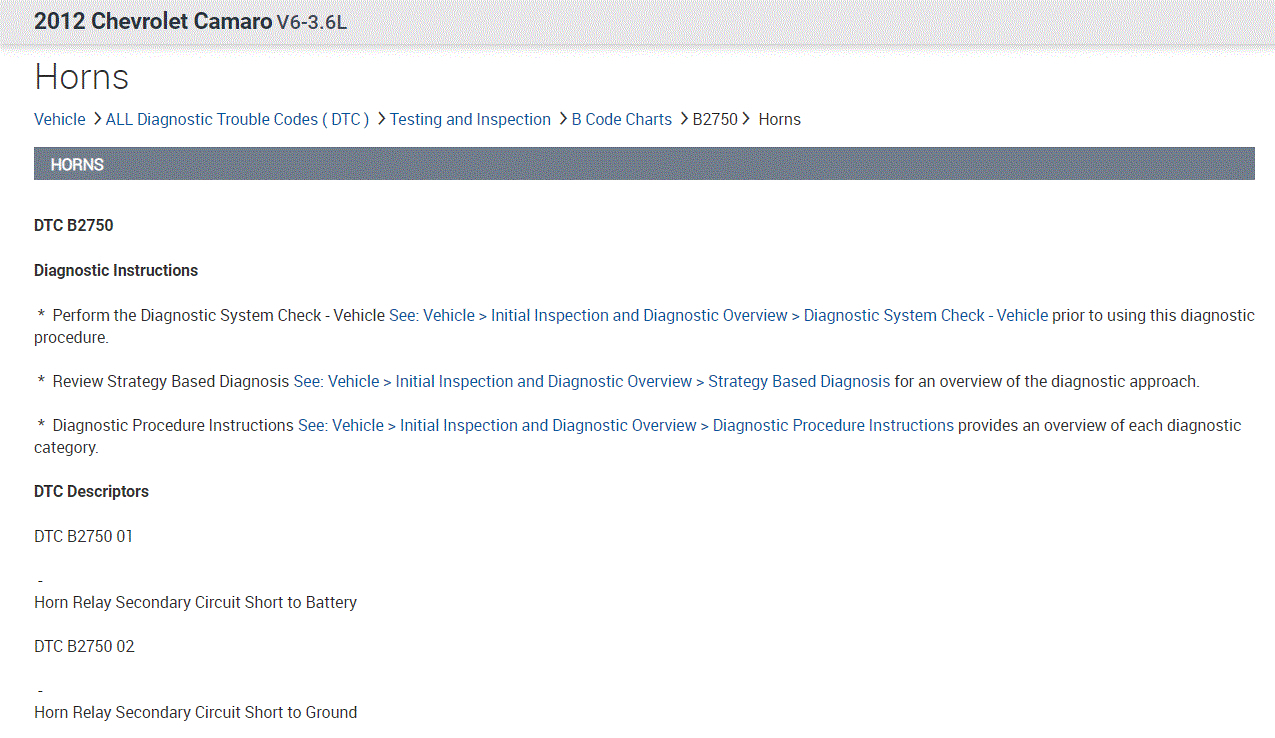Click the gray HORNS section header bar
Image resolution: width=1275 pixels, height=738 pixels.
pyautogui.click(x=644, y=164)
